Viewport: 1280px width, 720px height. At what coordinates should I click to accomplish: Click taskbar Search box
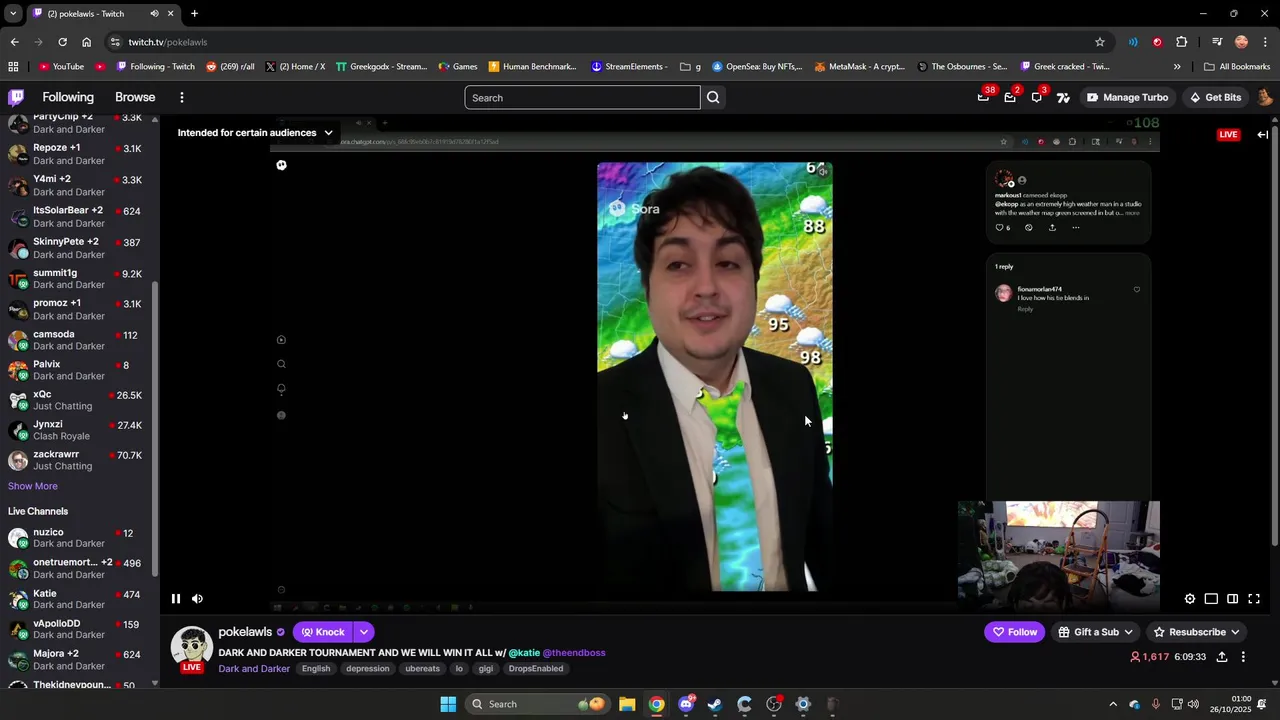(537, 704)
